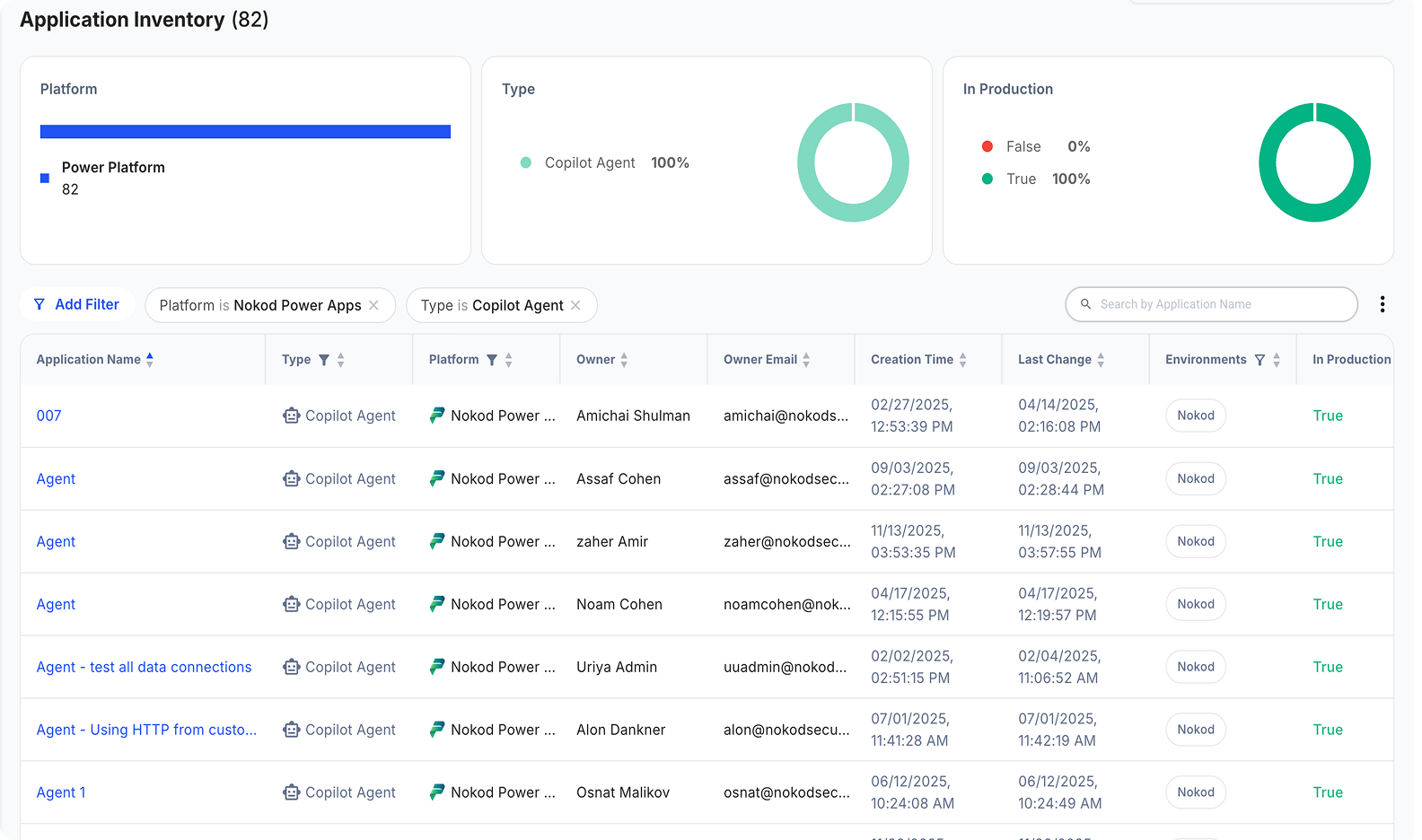Click the Nokod environment tag for Alon Dankner
Screen dimensions: 1422x840
click(1195, 730)
